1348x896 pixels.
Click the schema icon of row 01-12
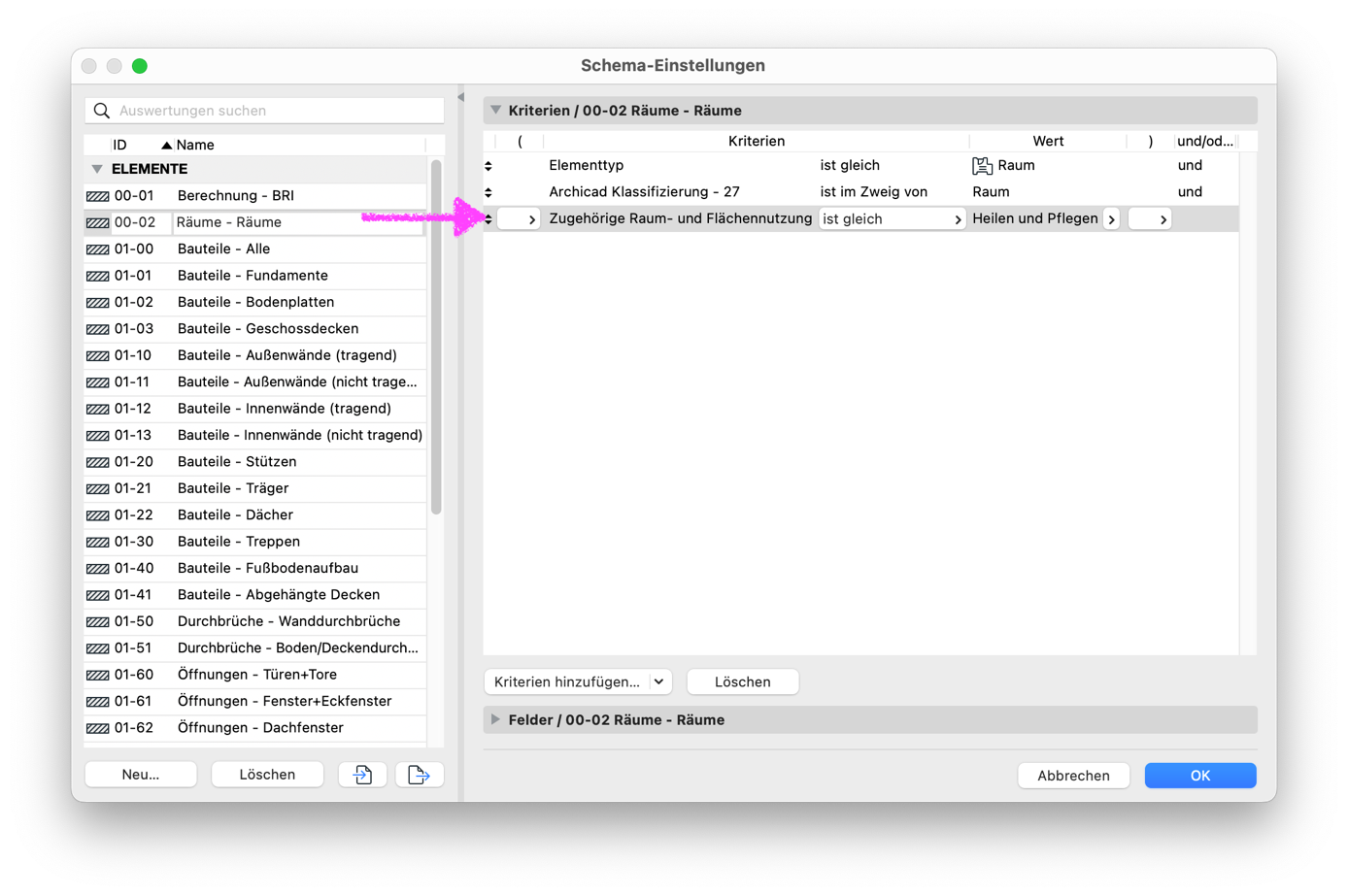97,409
